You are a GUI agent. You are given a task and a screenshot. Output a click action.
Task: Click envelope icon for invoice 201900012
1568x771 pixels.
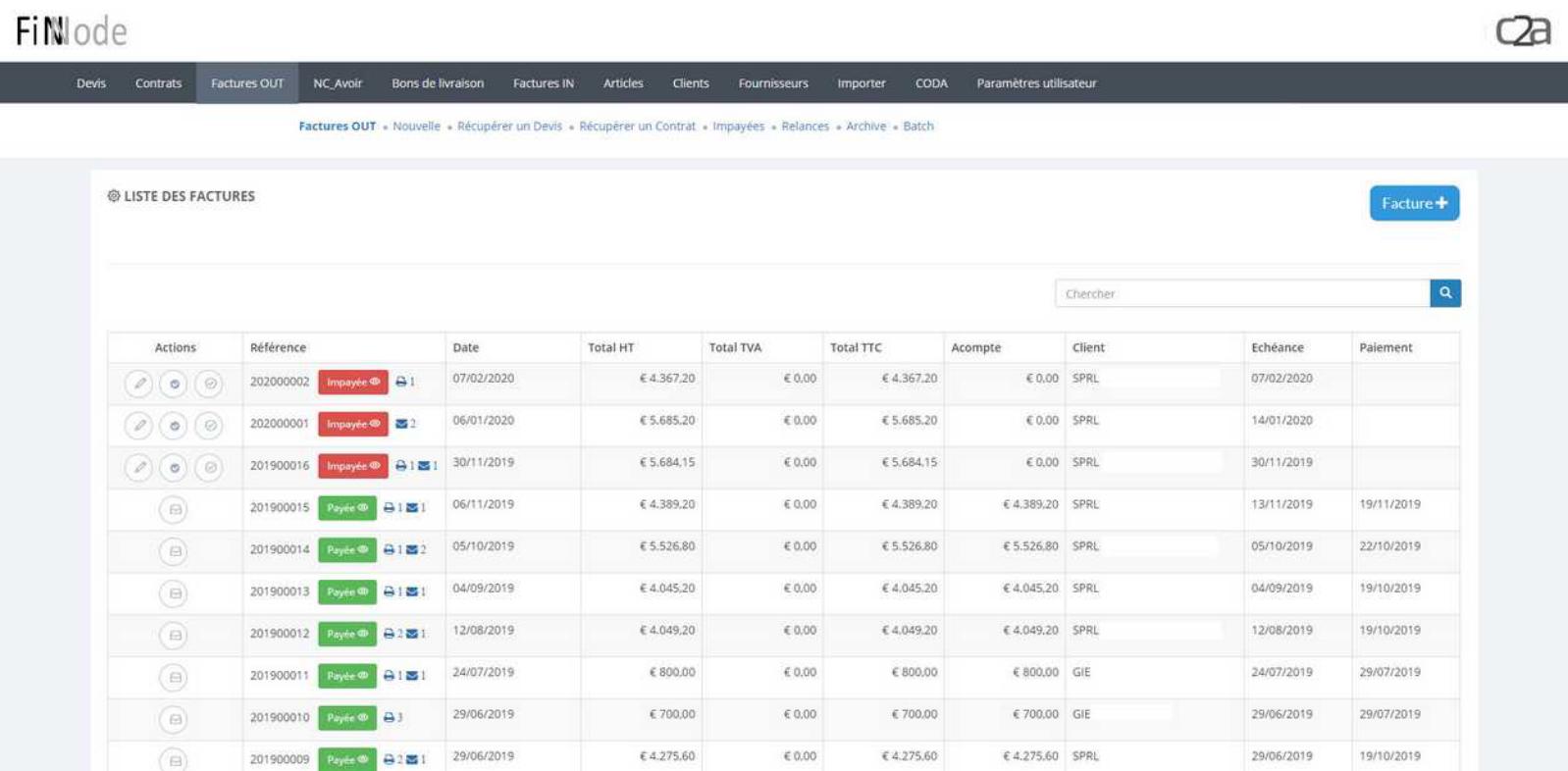pyautogui.click(x=412, y=634)
